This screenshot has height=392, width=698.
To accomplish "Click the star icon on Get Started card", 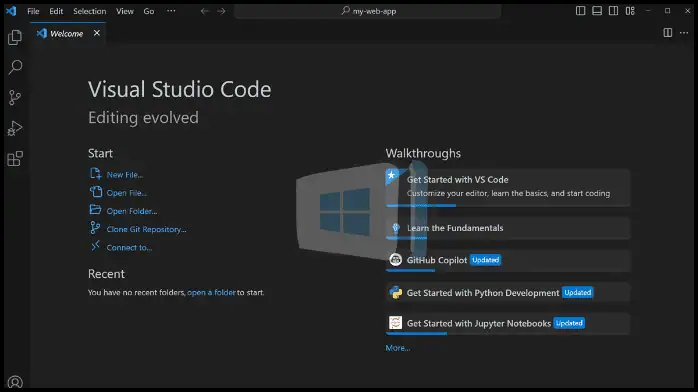I will (392, 176).
